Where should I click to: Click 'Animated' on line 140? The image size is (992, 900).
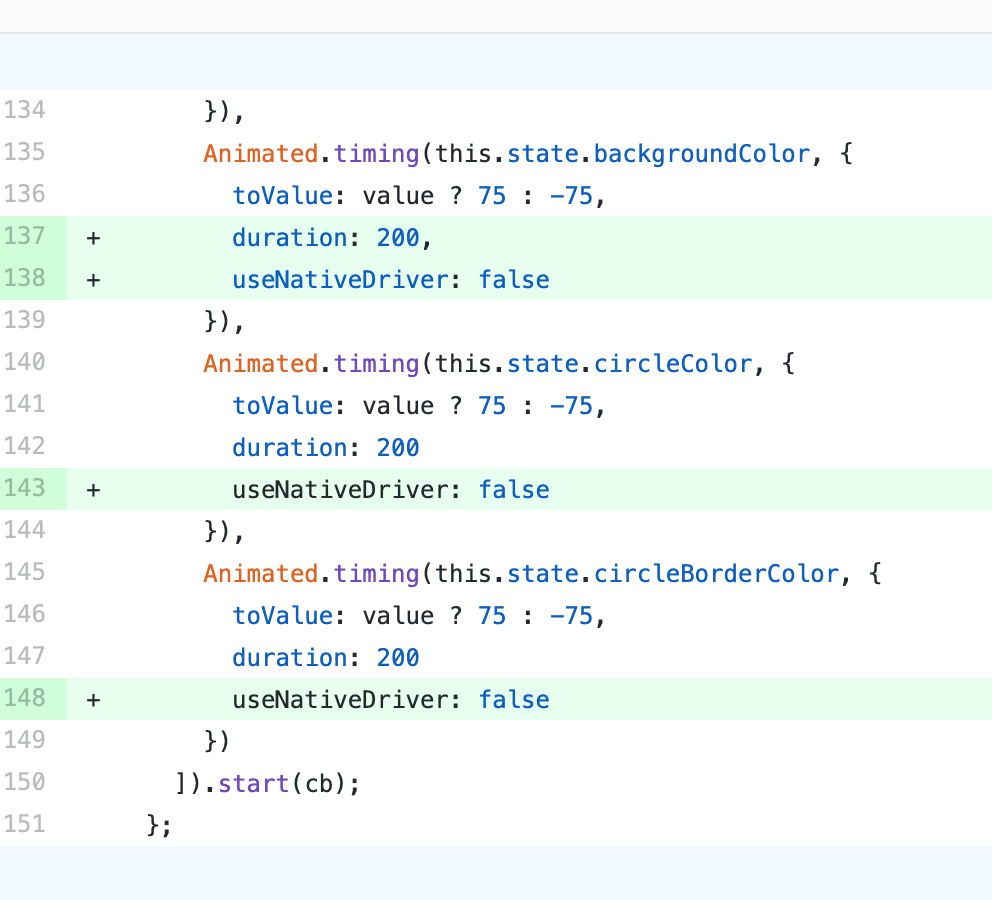tap(261, 364)
